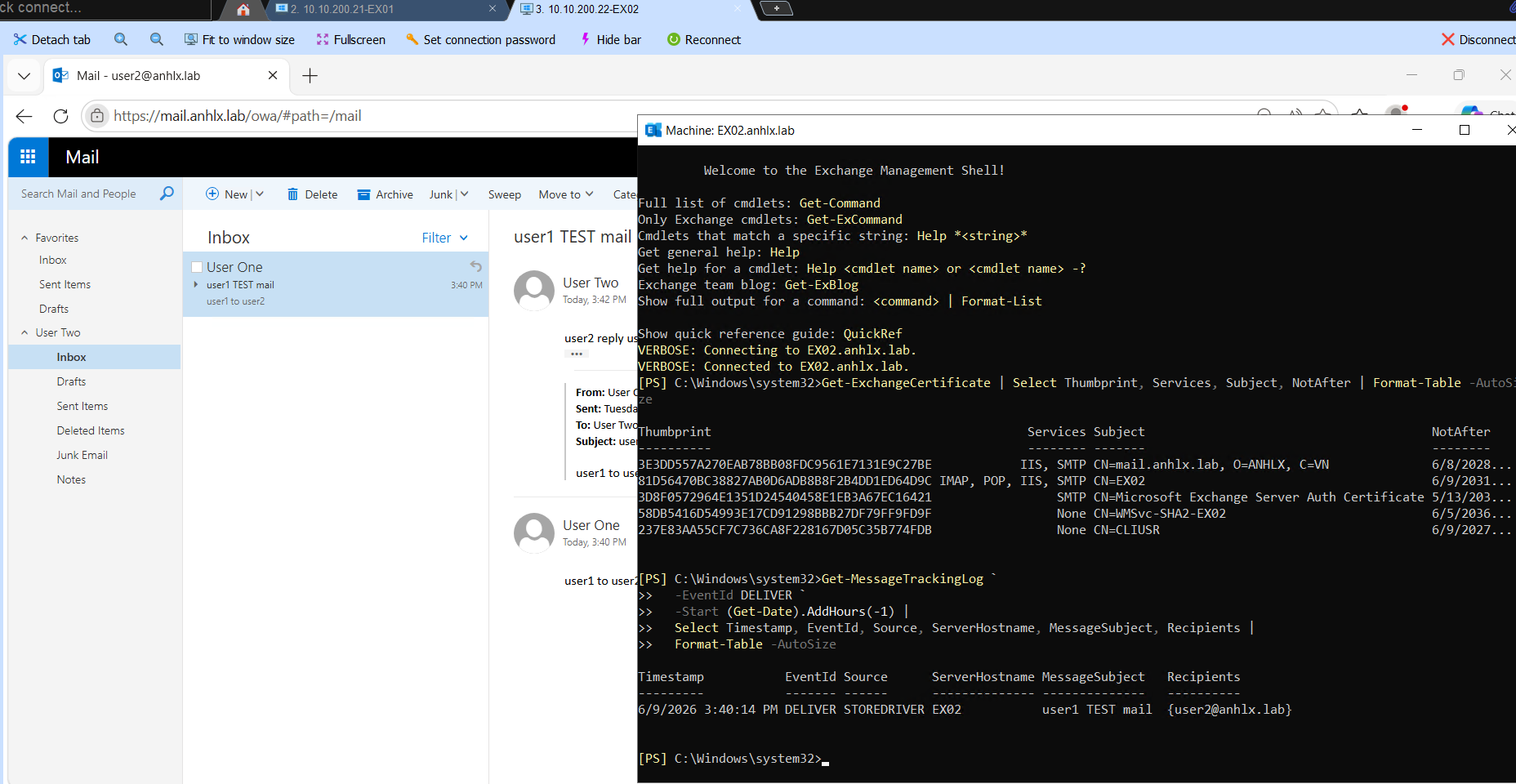
Task: Click Hide bar
Action: click(610, 39)
